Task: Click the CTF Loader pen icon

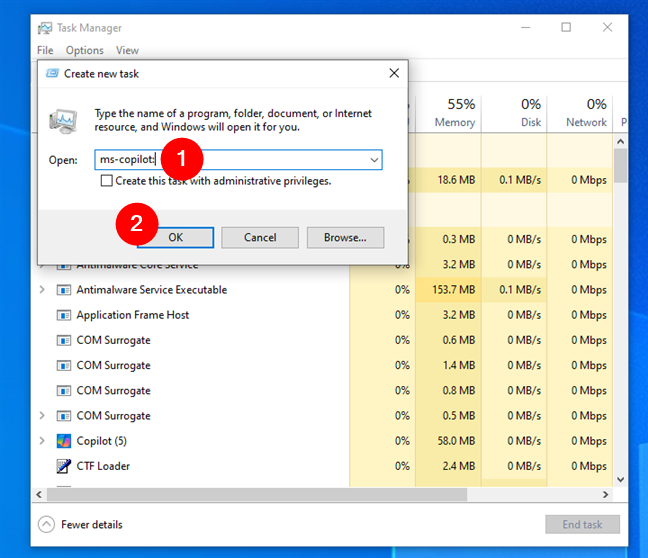Action: 64,466
